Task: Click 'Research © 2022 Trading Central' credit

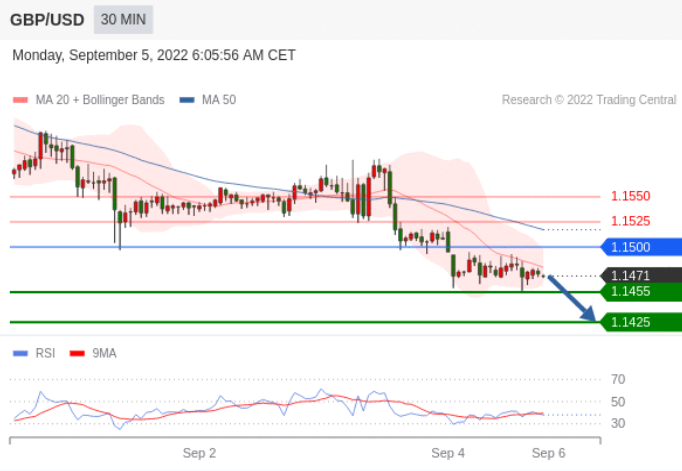Action: pos(589,100)
